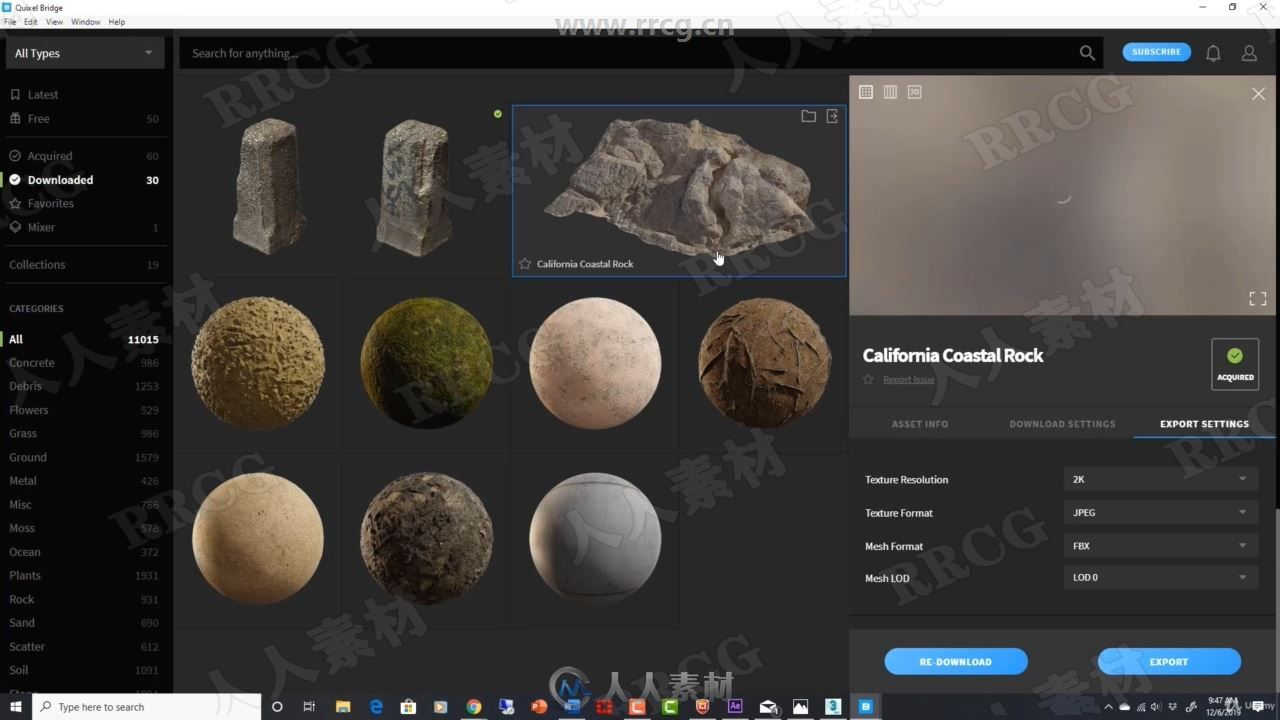Screen dimensions: 1280x720
Task: Open the notifications bell
Action: point(1213,53)
